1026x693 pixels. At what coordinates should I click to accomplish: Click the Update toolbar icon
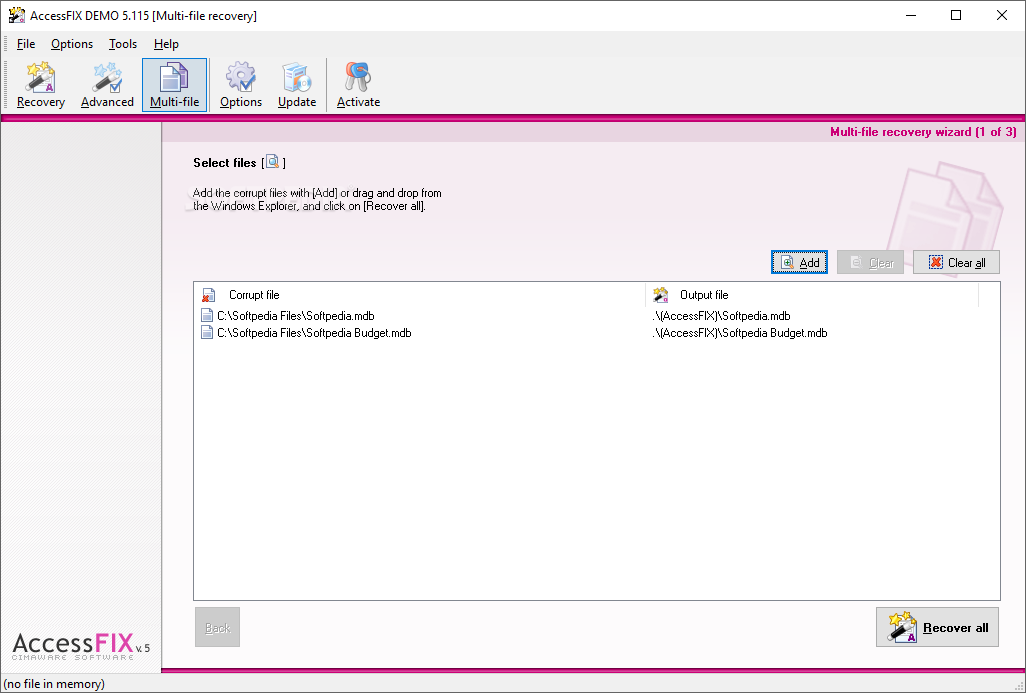[x=296, y=85]
